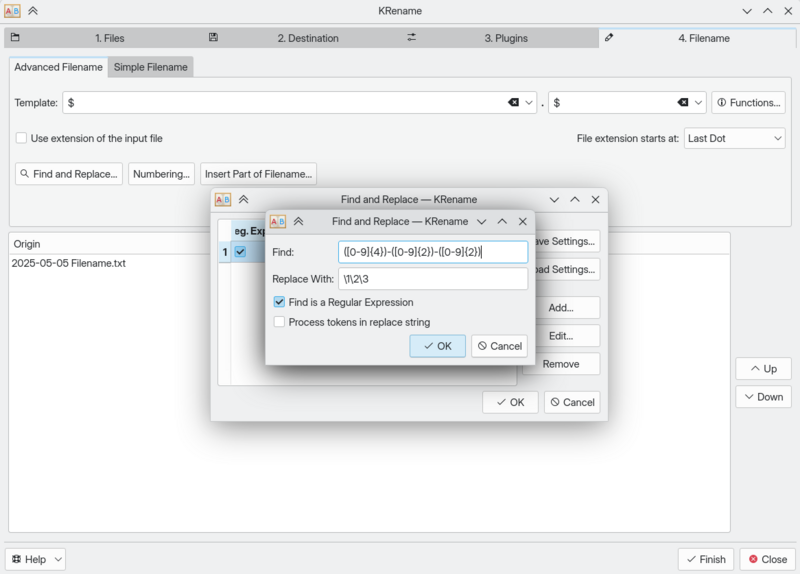Click the Find and Replace button in main window
This screenshot has height=574, width=800.
[69, 174]
